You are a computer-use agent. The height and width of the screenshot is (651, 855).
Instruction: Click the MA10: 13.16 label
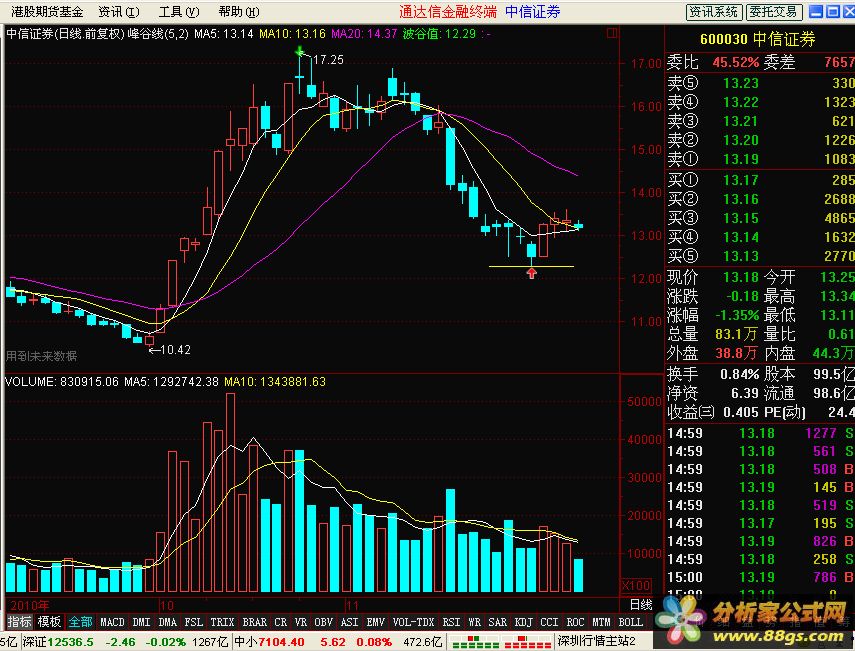292,34
